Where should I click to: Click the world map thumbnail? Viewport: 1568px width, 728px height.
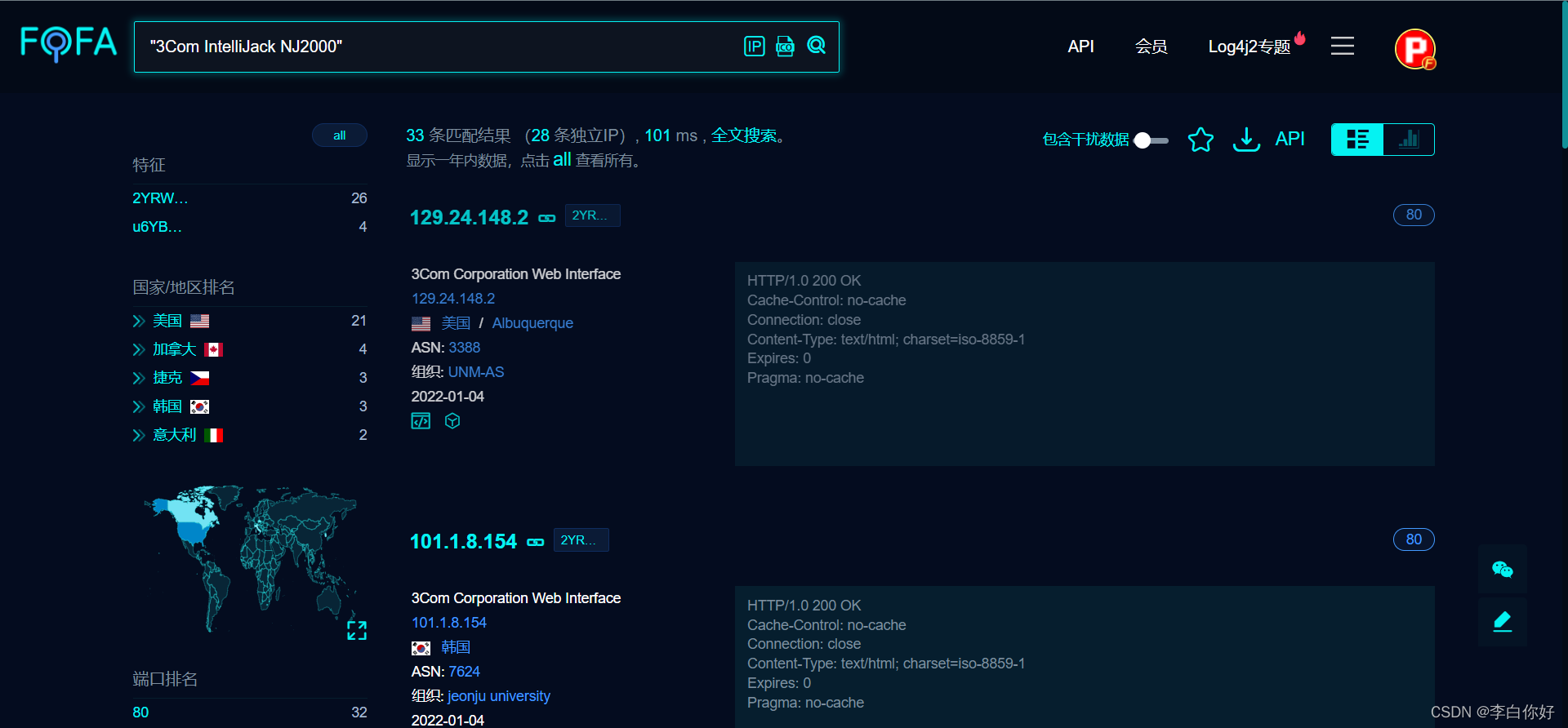click(250, 559)
